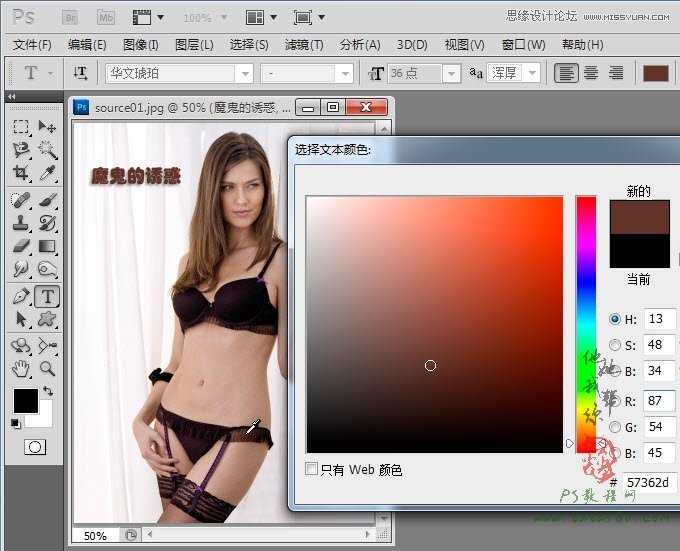Select the History Brush tool

point(47,223)
